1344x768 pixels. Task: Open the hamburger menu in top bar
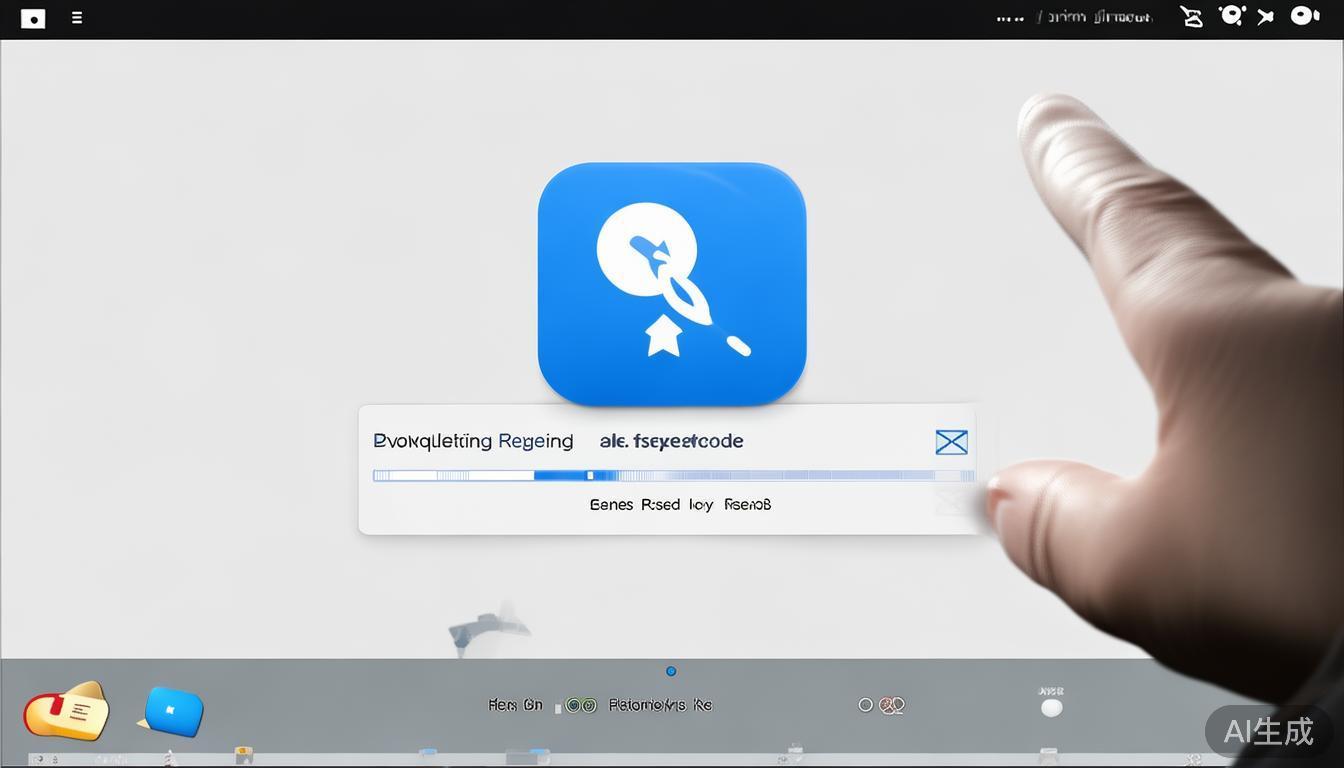(x=77, y=18)
